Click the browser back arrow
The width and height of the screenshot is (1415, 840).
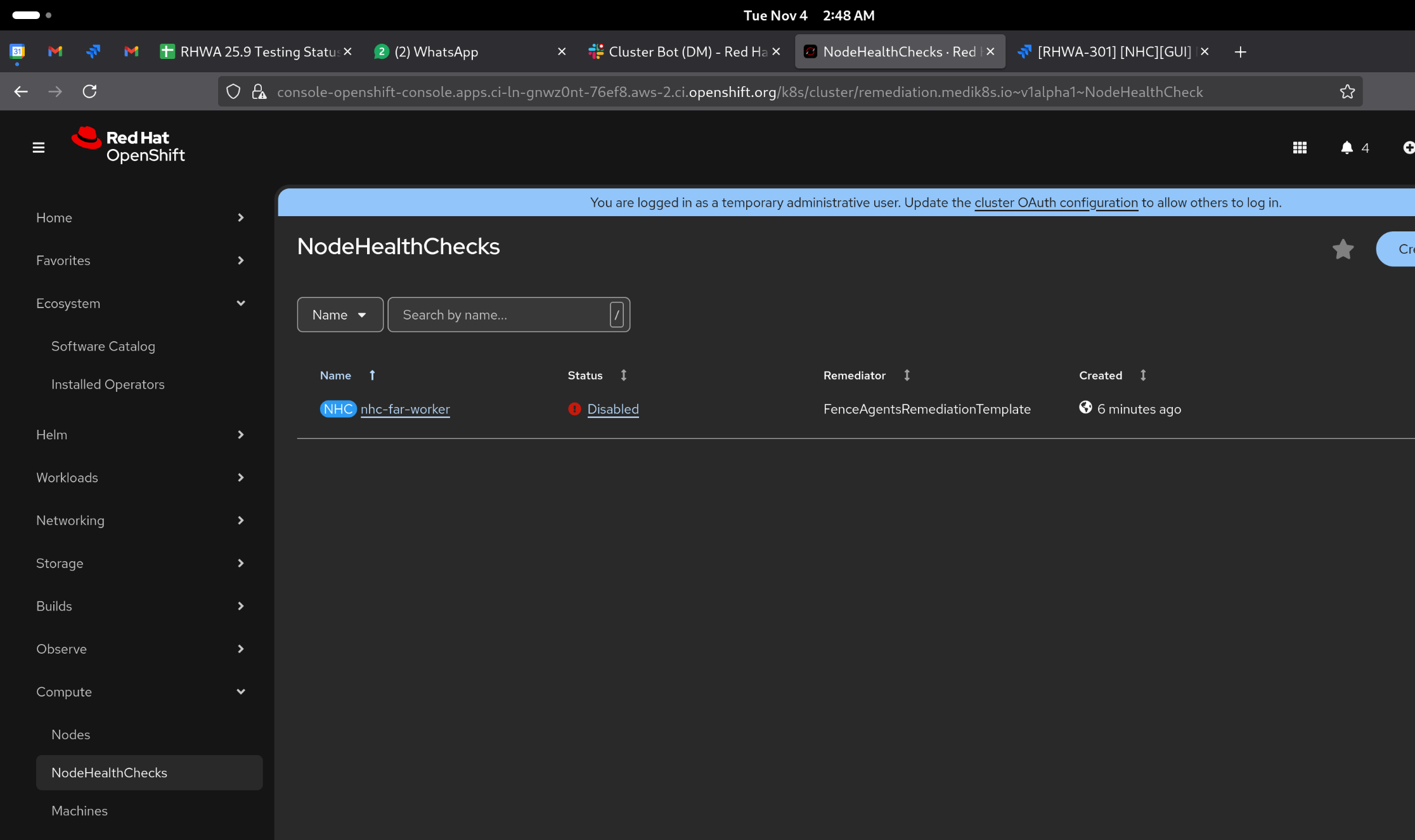pos(21,92)
